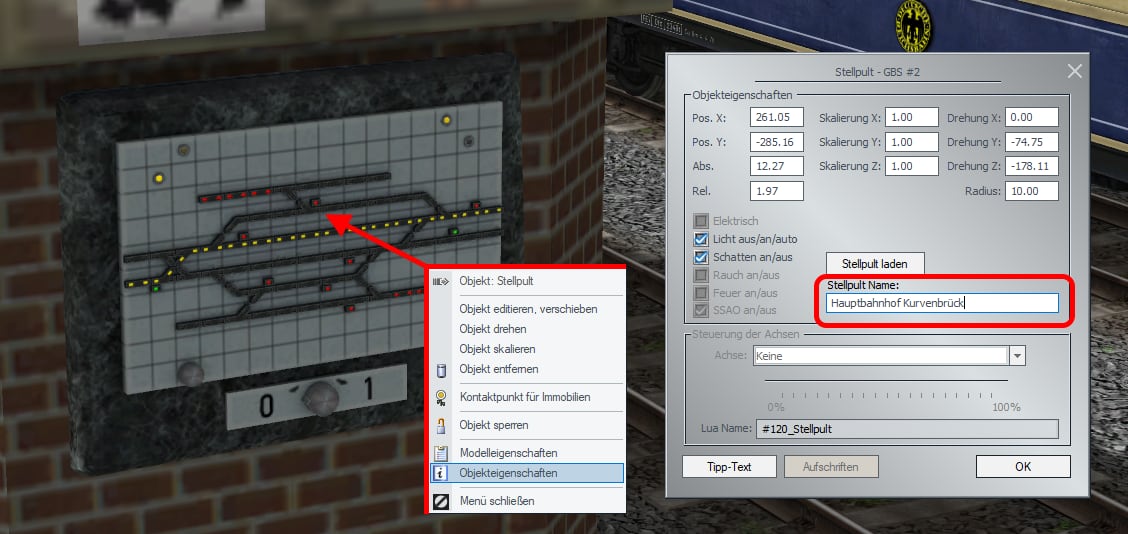Toggle the Rauch an/aus checkbox
The width and height of the screenshot is (1128, 534).
[701, 275]
